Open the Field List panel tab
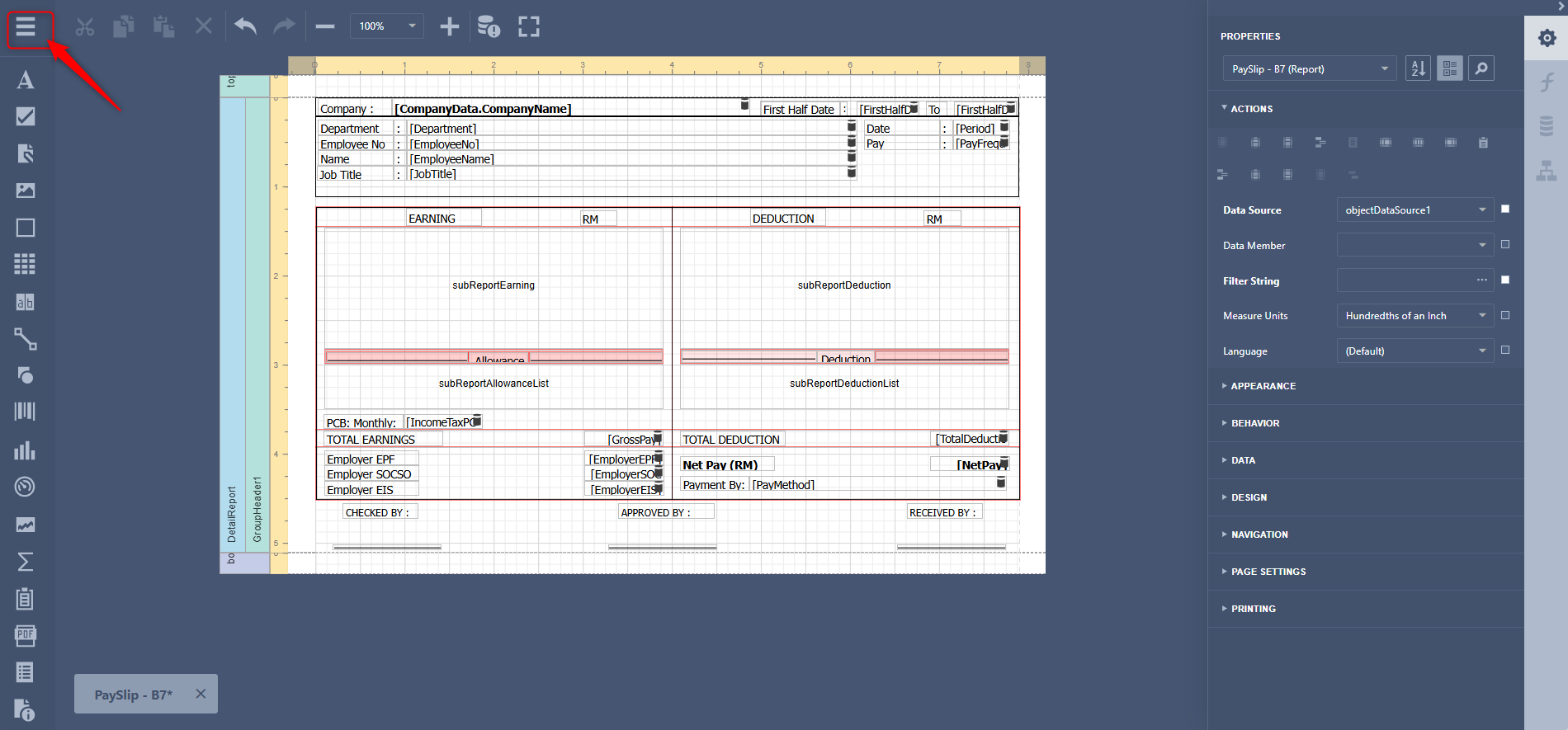The image size is (1568, 730). coord(1547,126)
